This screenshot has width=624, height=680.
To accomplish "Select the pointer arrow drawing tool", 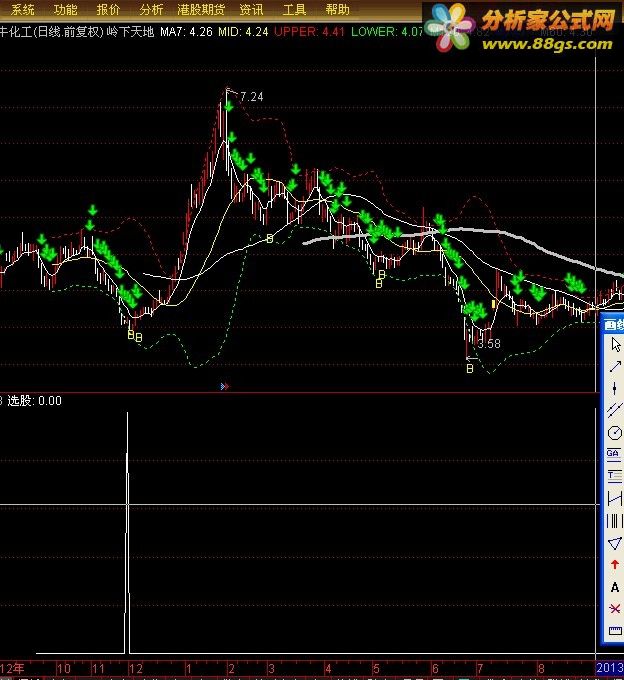I will click(615, 345).
